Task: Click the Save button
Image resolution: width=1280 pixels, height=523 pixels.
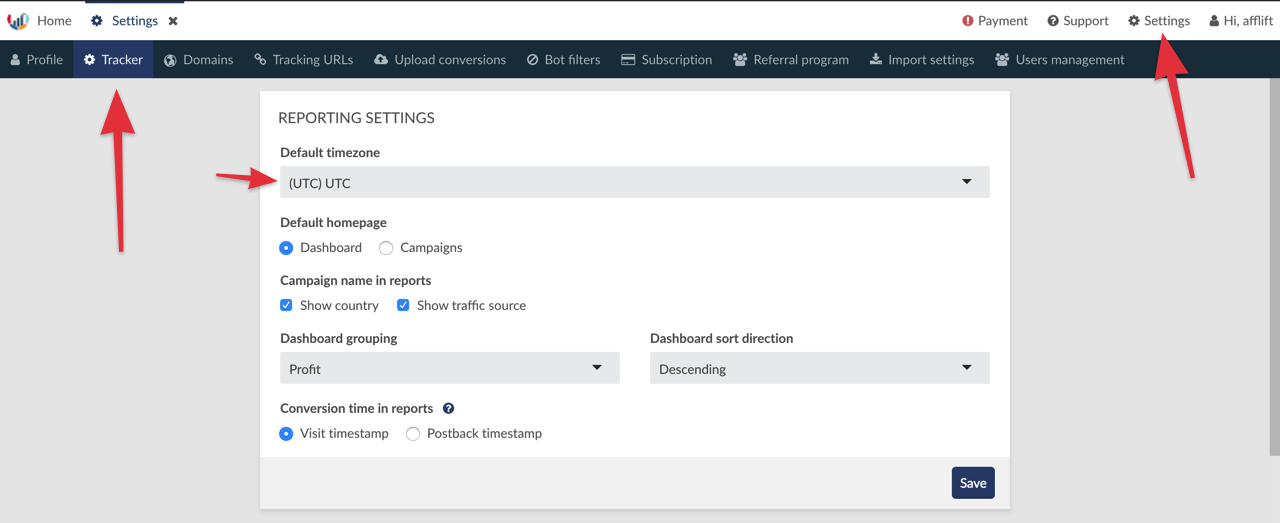Action: (x=973, y=483)
